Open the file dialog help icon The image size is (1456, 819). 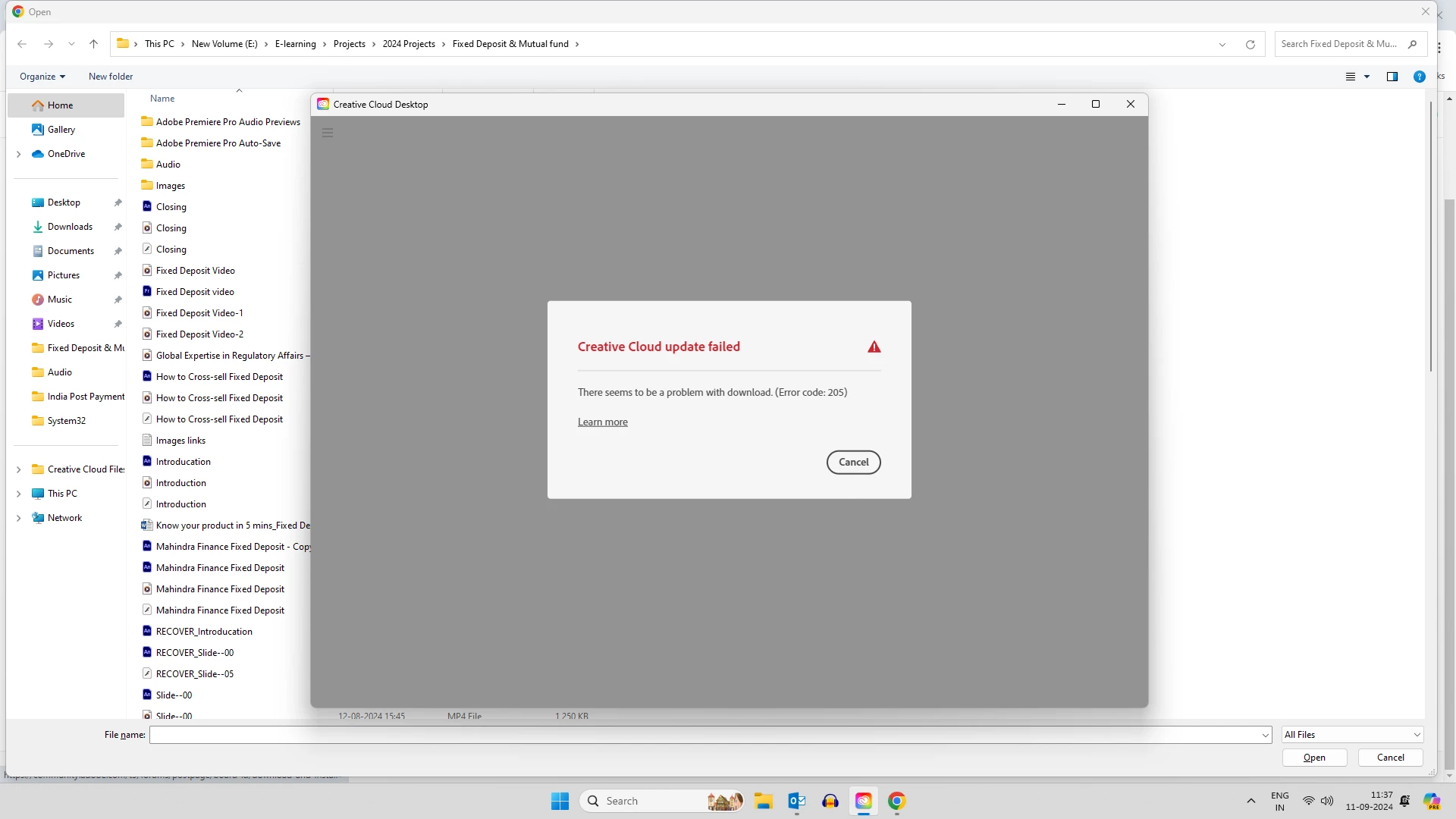1419,77
